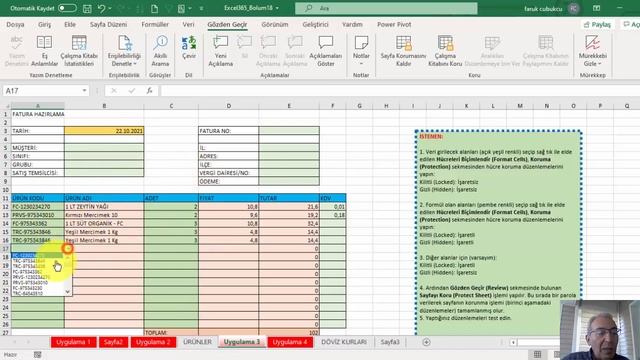Switch to the Sayfa Düzeni tab
640x360 pixels.
pos(109,24)
